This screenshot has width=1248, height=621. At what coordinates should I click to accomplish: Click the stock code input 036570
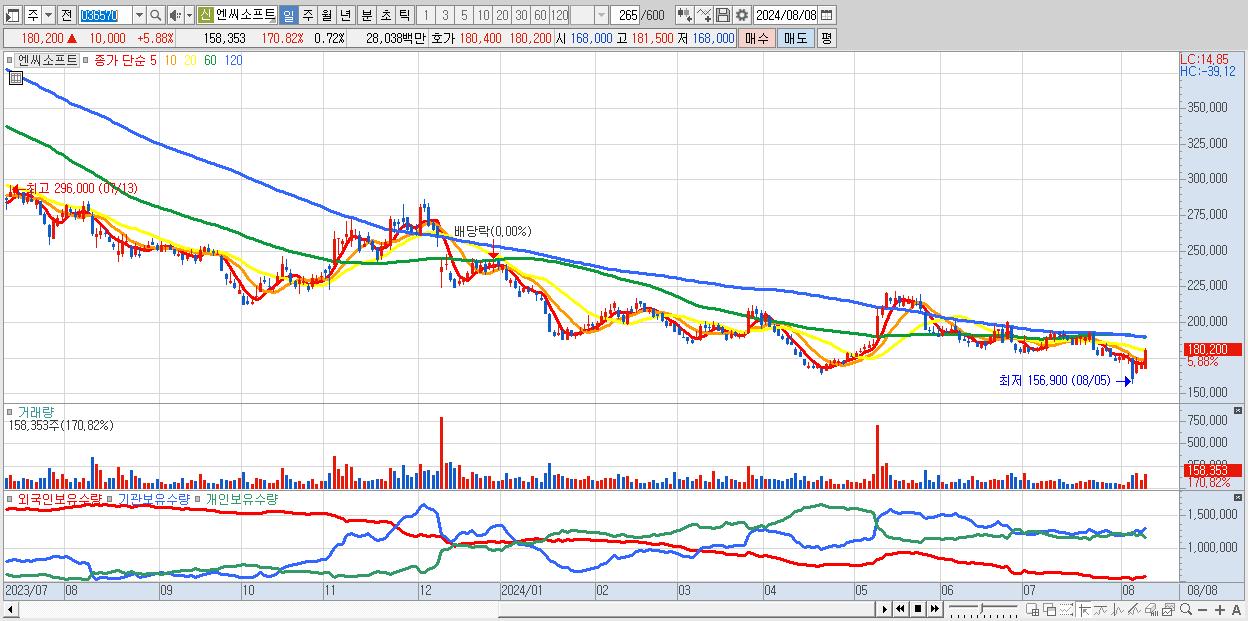pyautogui.click(x=105, y=15)
